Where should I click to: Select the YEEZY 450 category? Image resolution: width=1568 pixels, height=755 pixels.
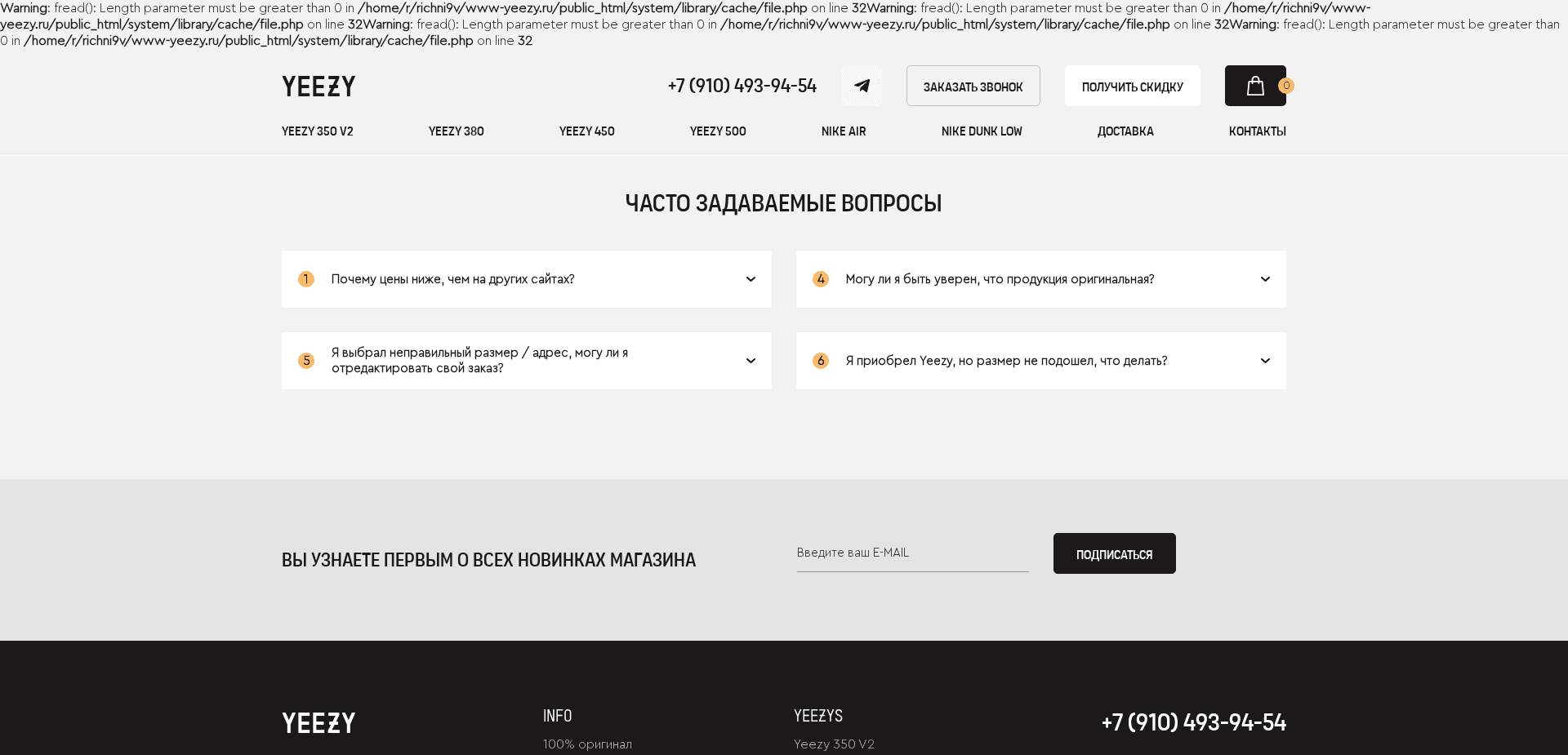coord(586,131)
